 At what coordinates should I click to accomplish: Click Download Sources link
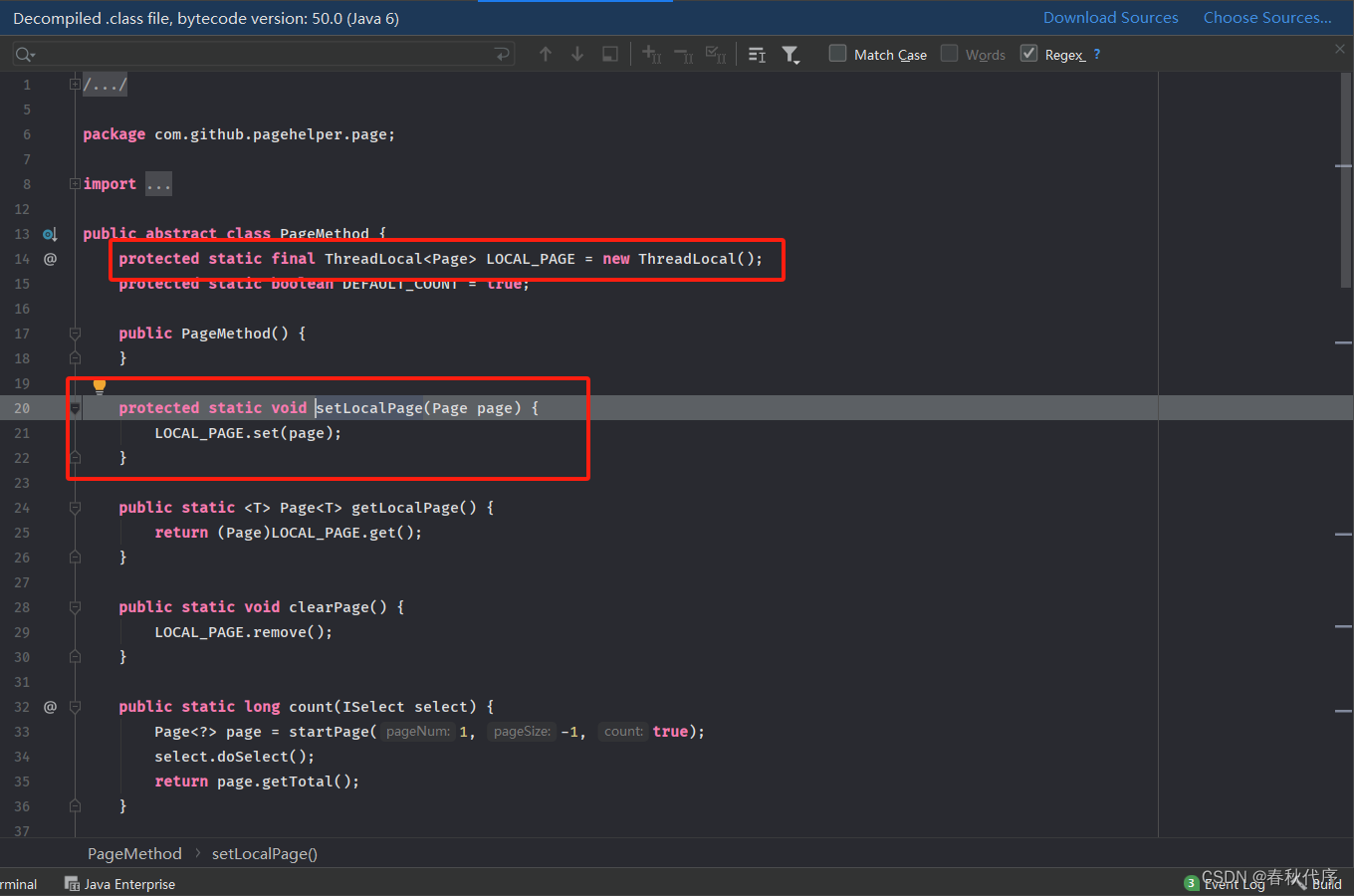[x=1111, y=18]
